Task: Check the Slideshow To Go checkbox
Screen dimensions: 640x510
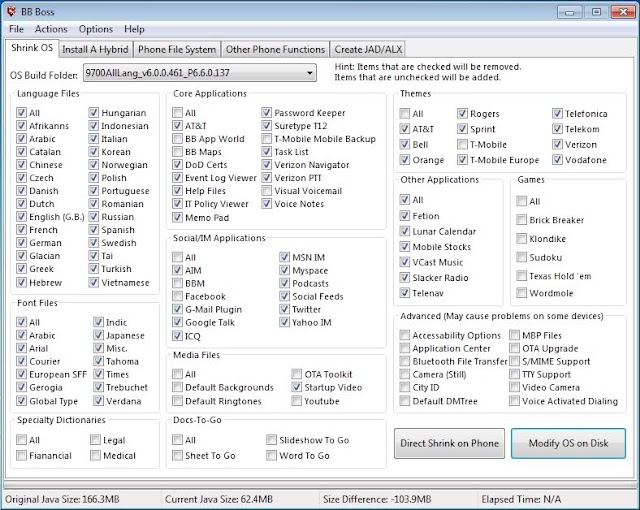Action: [271, 440]
